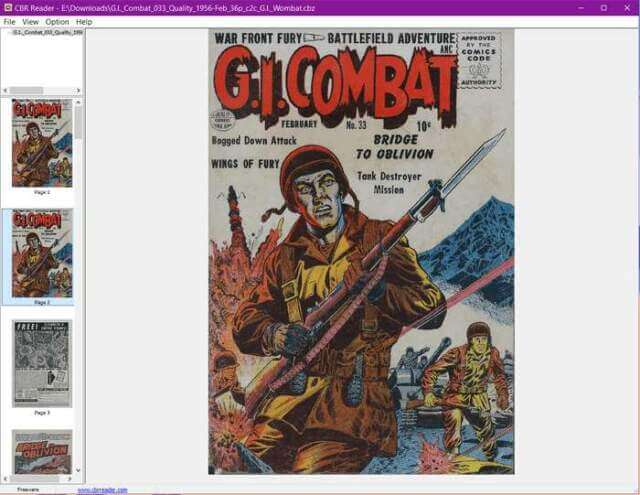The width and height of the screenshot is (640, 495).
Task: Open the View menu
Action: point(30,22)
